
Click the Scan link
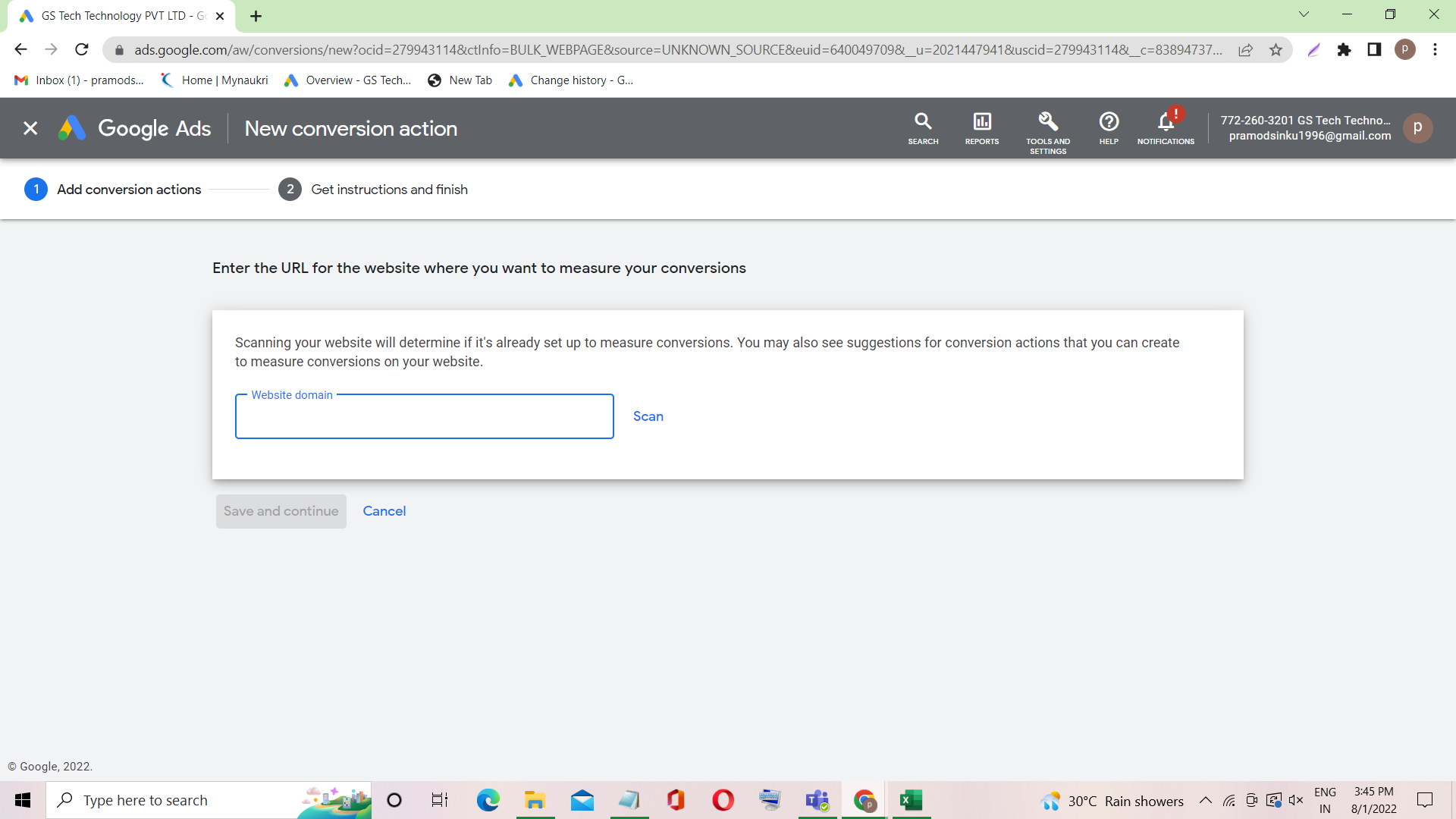648,416
